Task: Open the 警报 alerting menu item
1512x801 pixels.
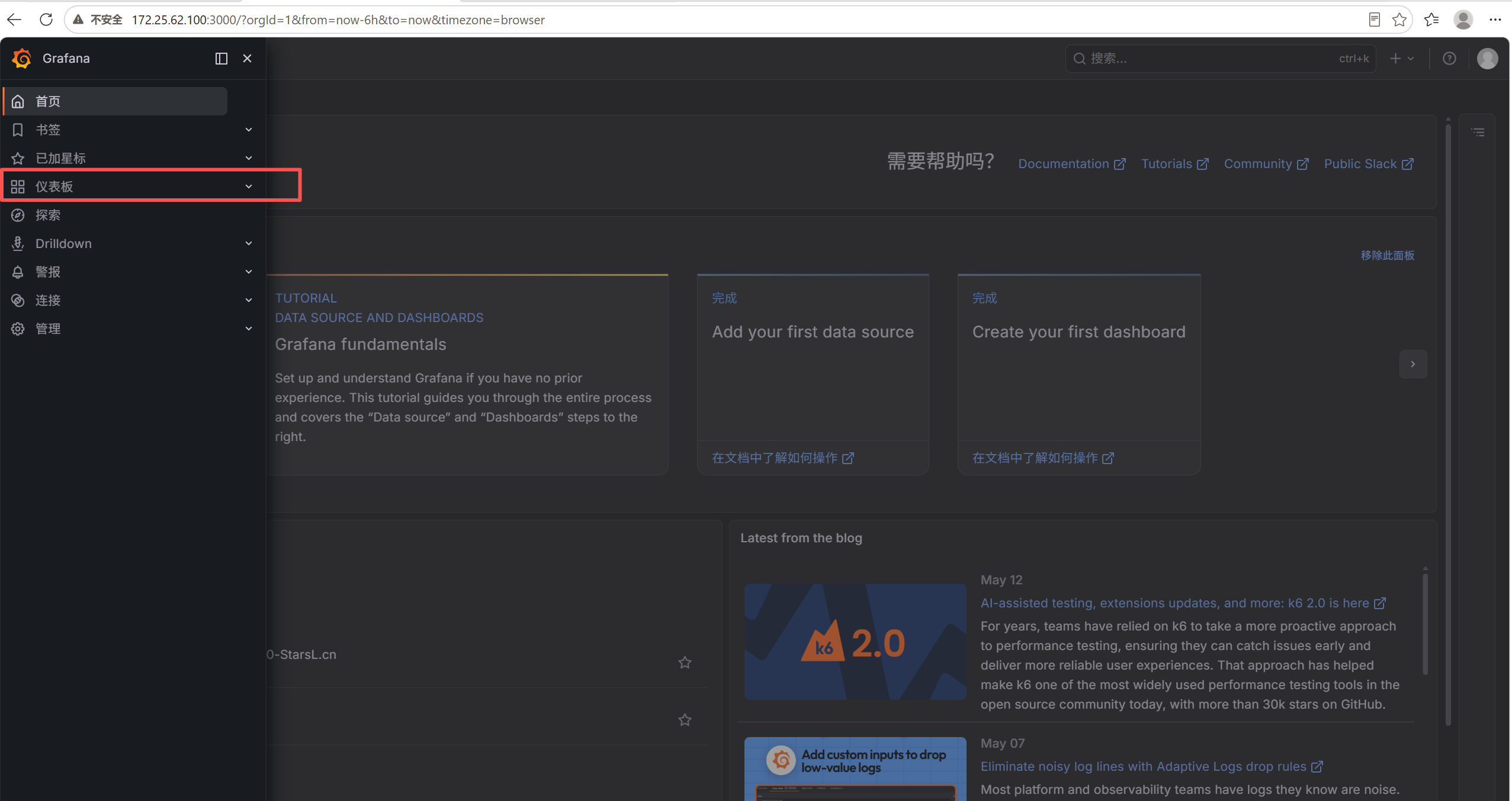Action: [48, 272]
